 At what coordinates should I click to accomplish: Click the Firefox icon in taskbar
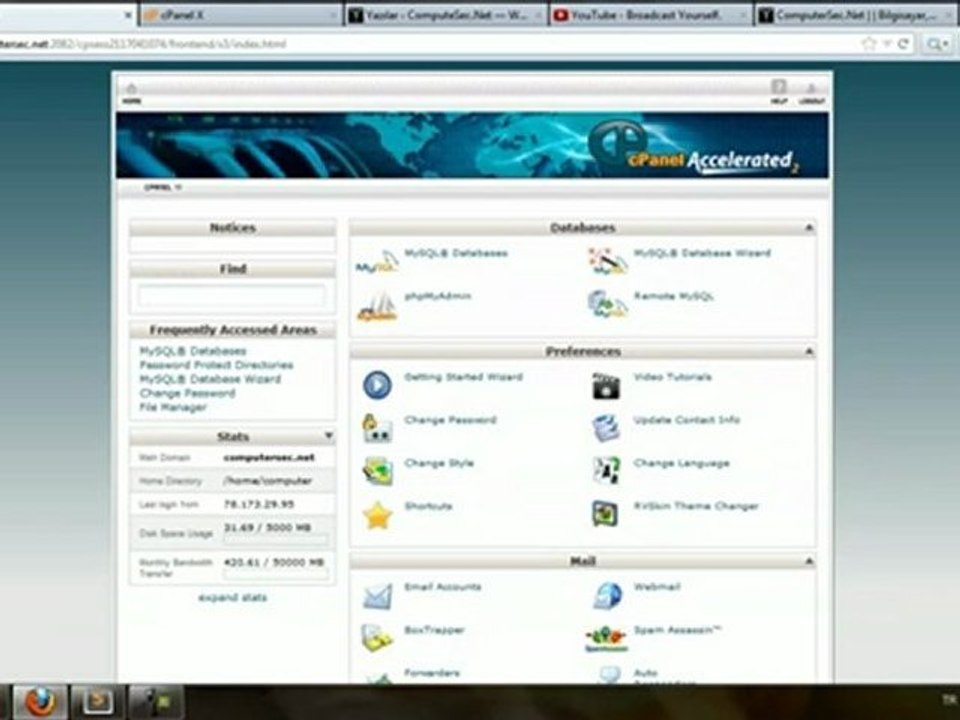coord(39,702)
